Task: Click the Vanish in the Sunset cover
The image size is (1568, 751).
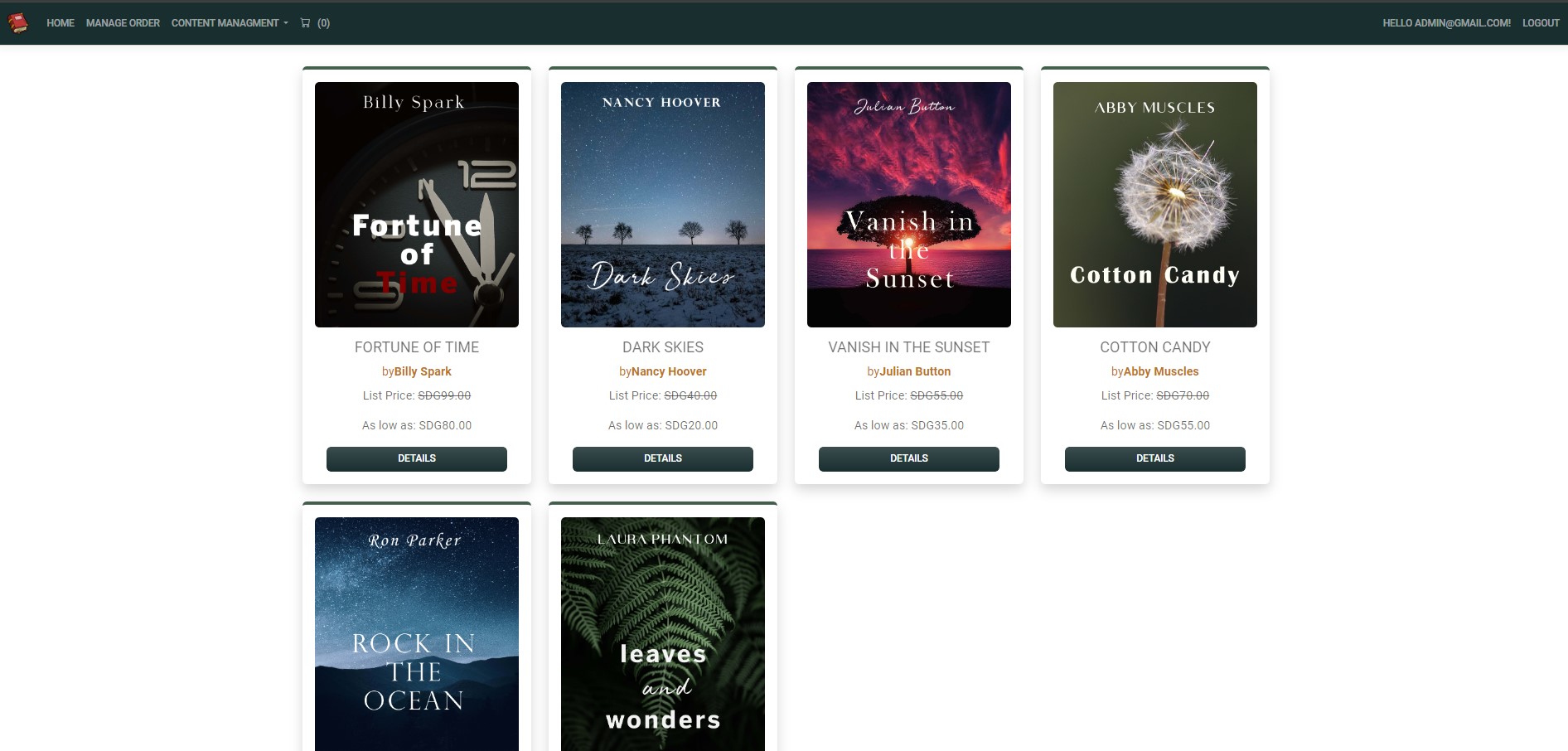Action: 908,204
